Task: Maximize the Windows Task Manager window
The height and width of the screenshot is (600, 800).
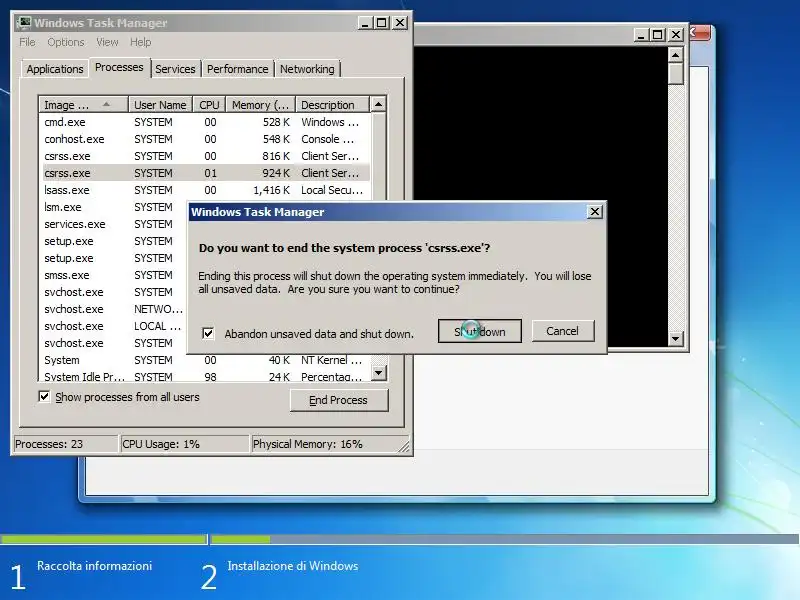Action: 382,22
